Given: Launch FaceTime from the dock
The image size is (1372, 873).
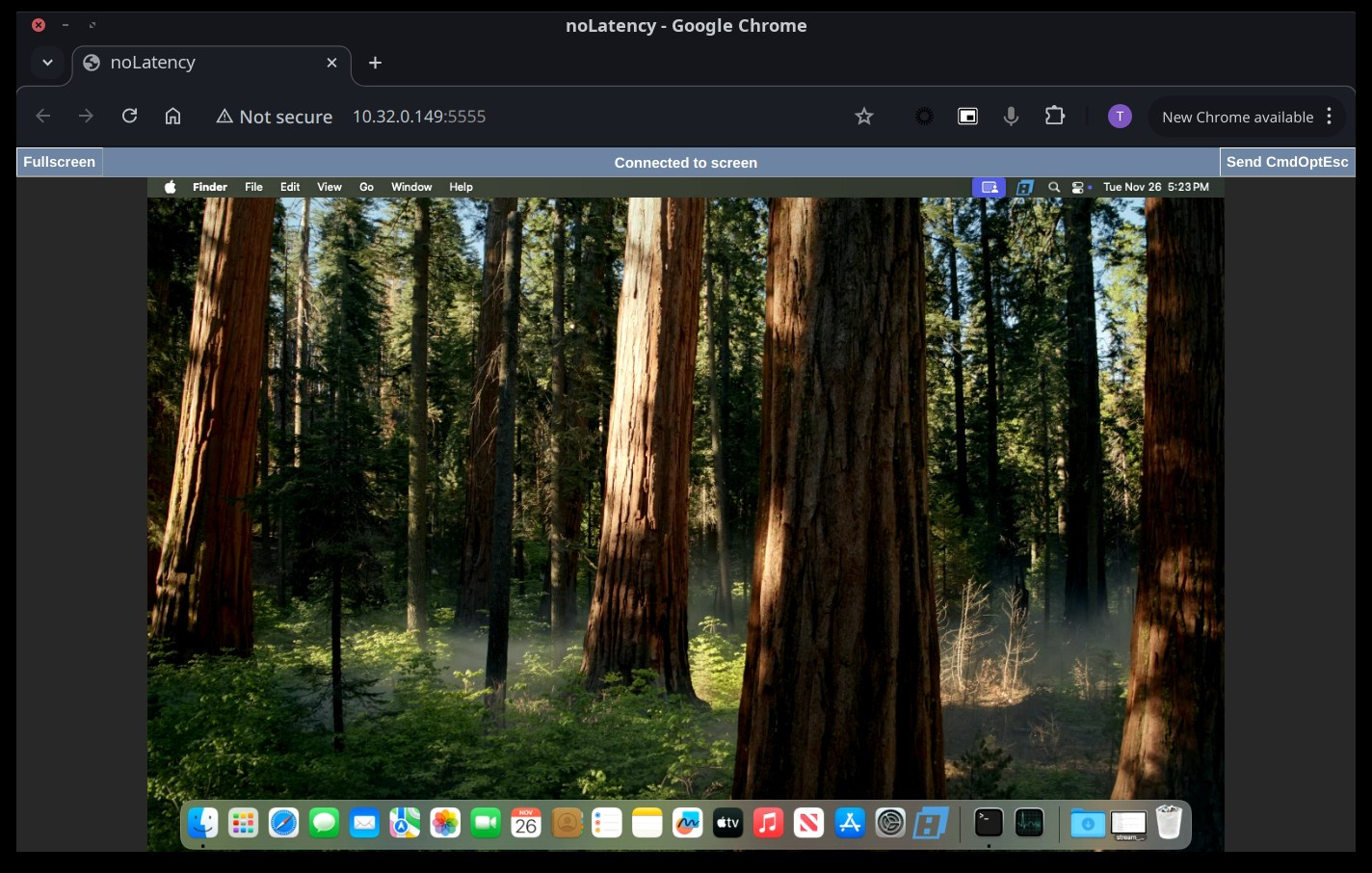Looking at the screenshot, I should pyautogui.click(x=486, y=823).
